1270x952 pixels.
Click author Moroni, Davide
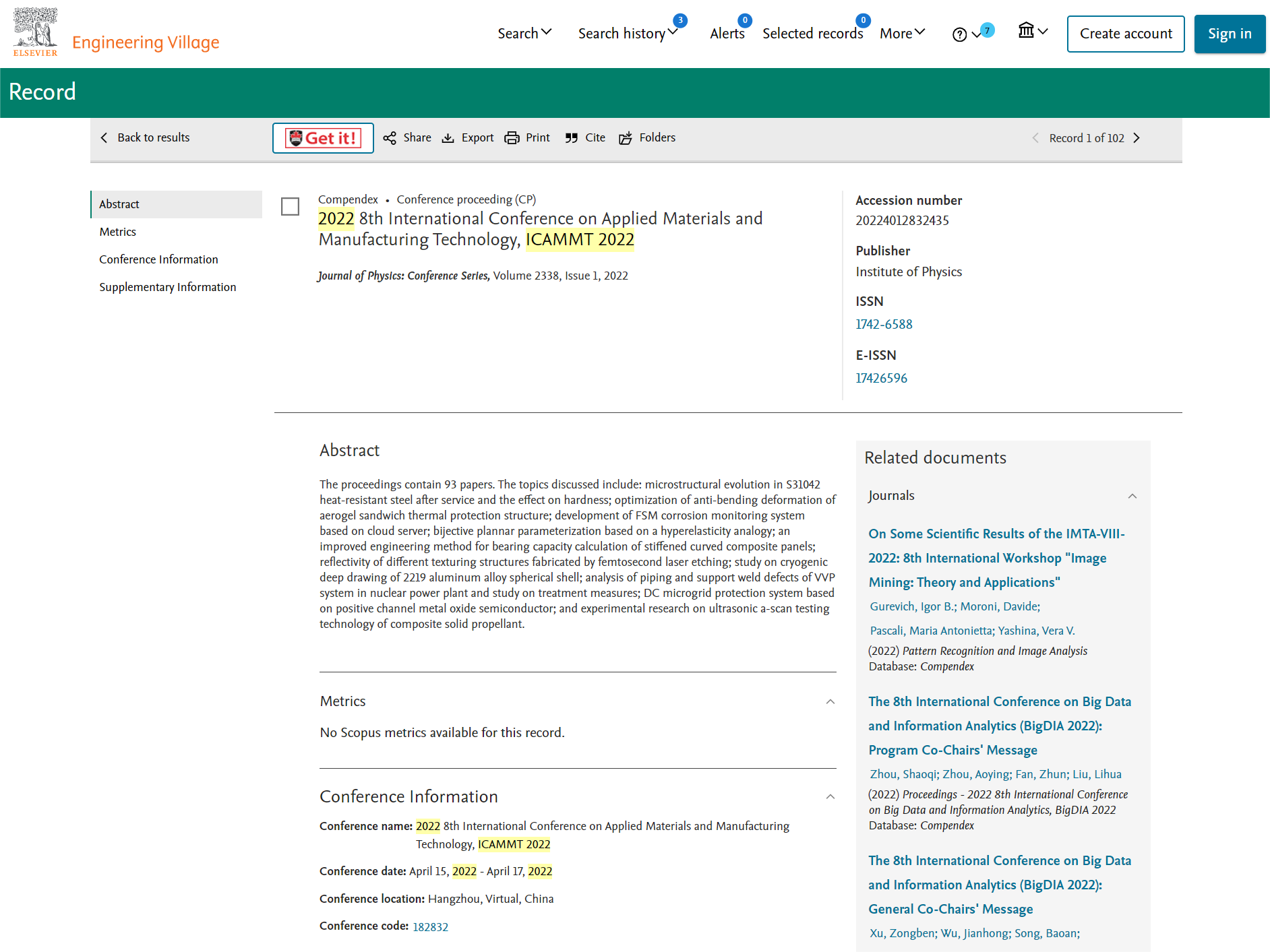pos(1000,606)
